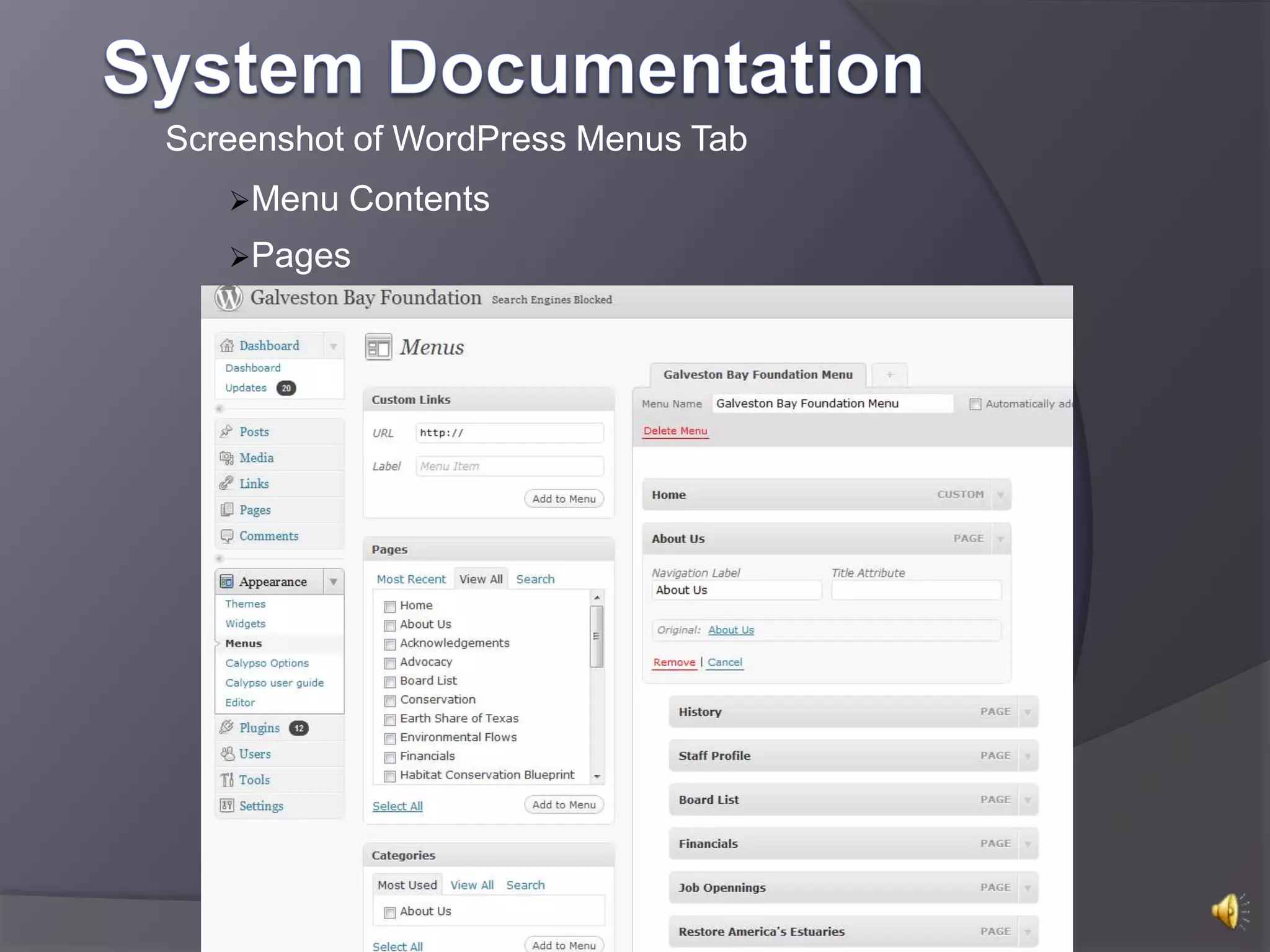
Task: Check the Habitat Conservation Blueprint checkbox
Action: click(390, 775)
